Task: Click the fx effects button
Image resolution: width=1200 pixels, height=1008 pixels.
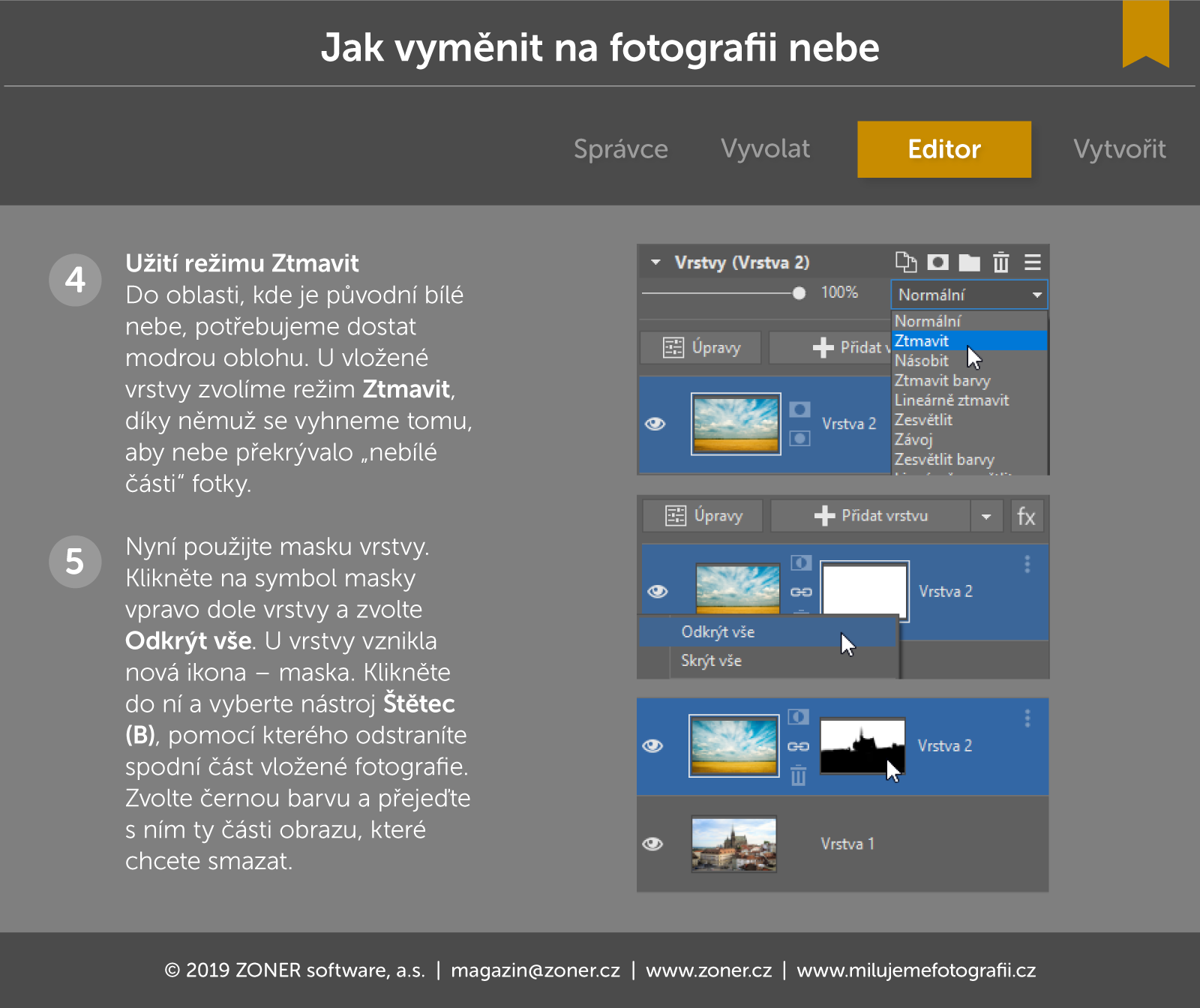Action: [x=1026, y=516]
